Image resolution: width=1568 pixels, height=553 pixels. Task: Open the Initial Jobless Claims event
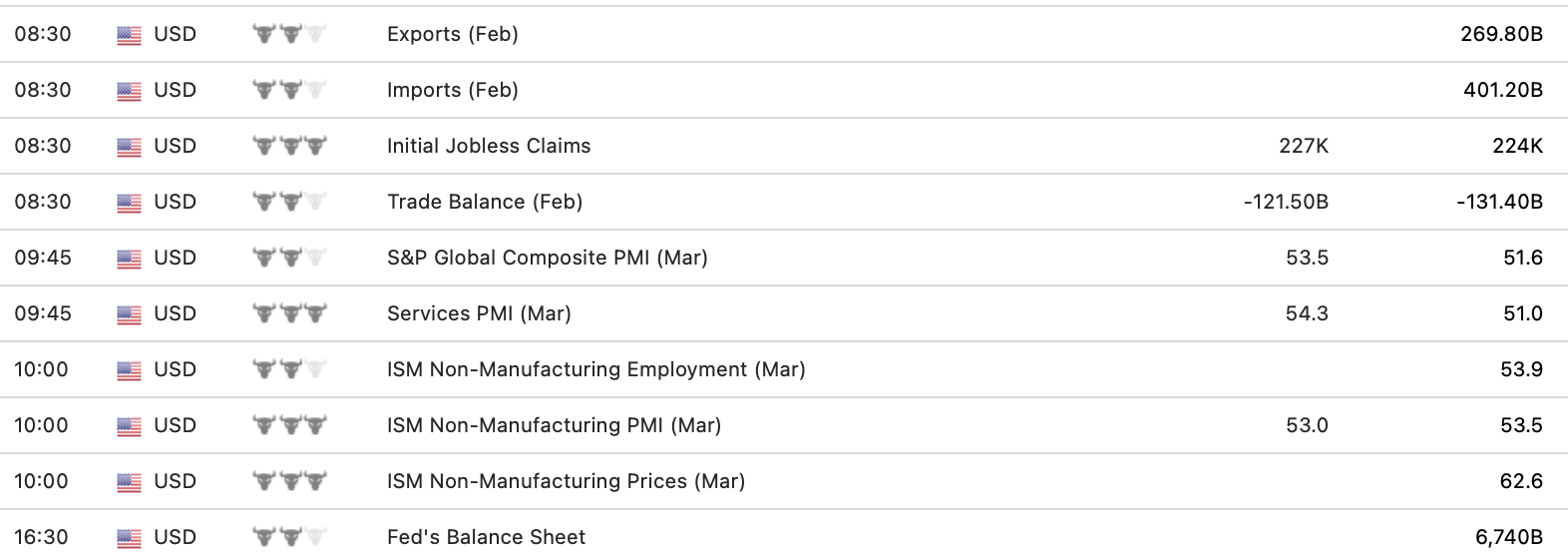coord(488,146)
